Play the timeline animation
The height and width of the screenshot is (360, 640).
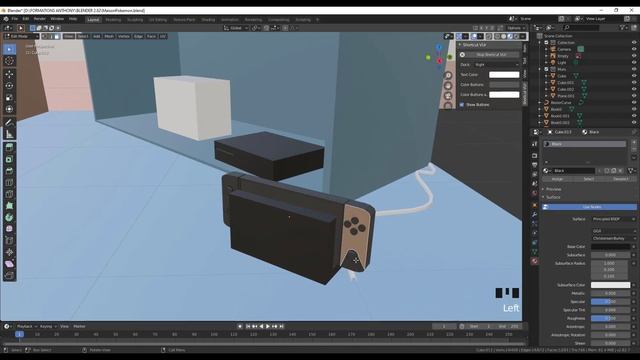268,327
